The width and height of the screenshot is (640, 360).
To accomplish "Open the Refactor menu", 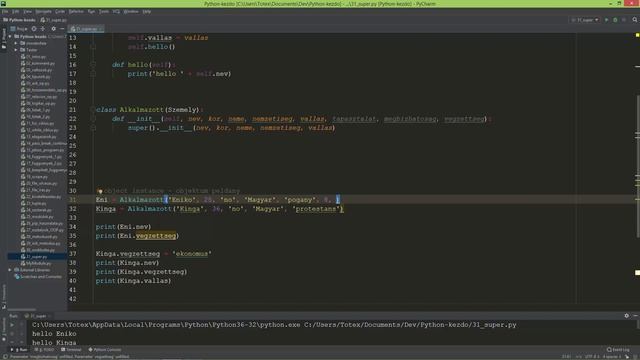I will point(76,11).
